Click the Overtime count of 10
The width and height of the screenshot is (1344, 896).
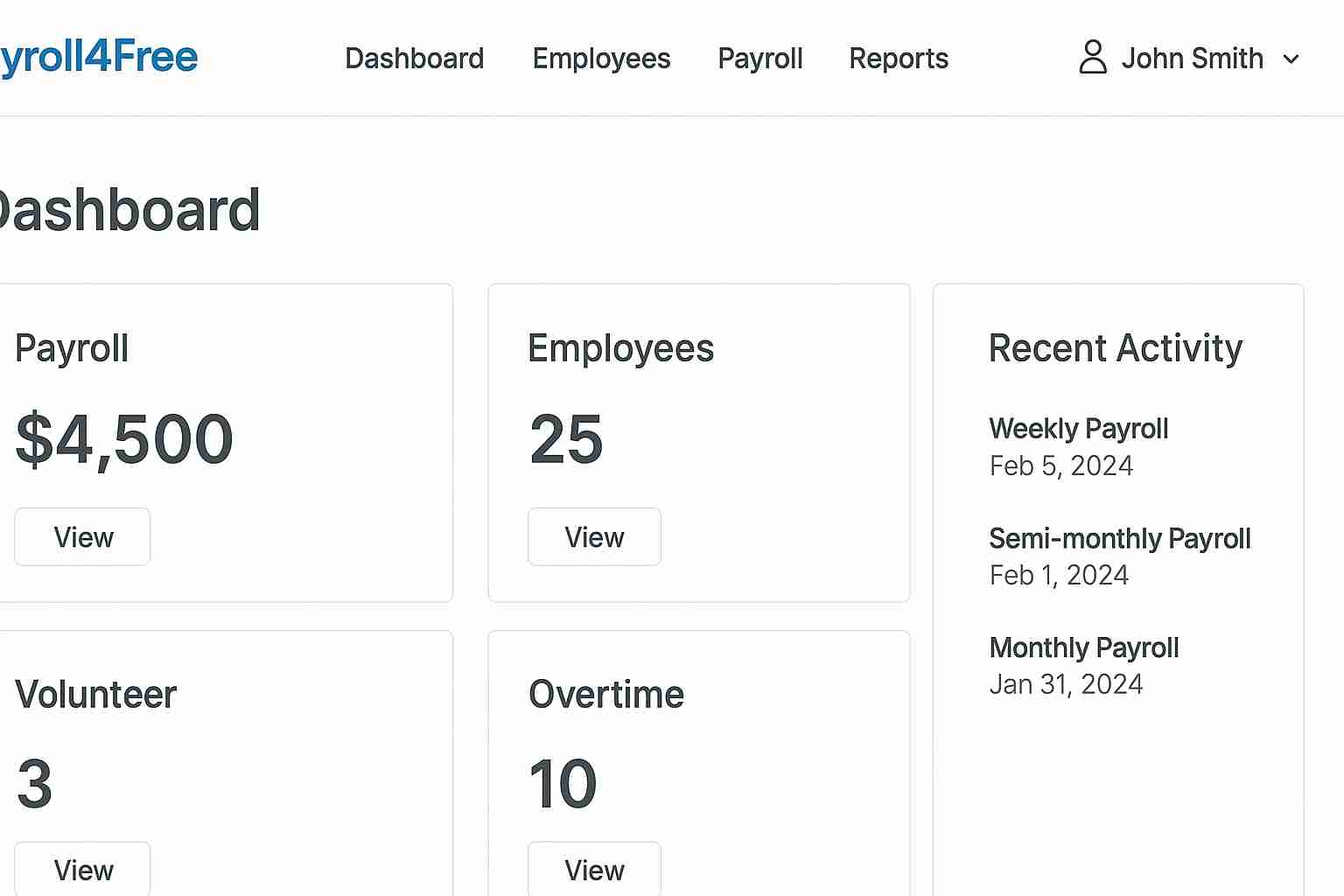point(563,783)
